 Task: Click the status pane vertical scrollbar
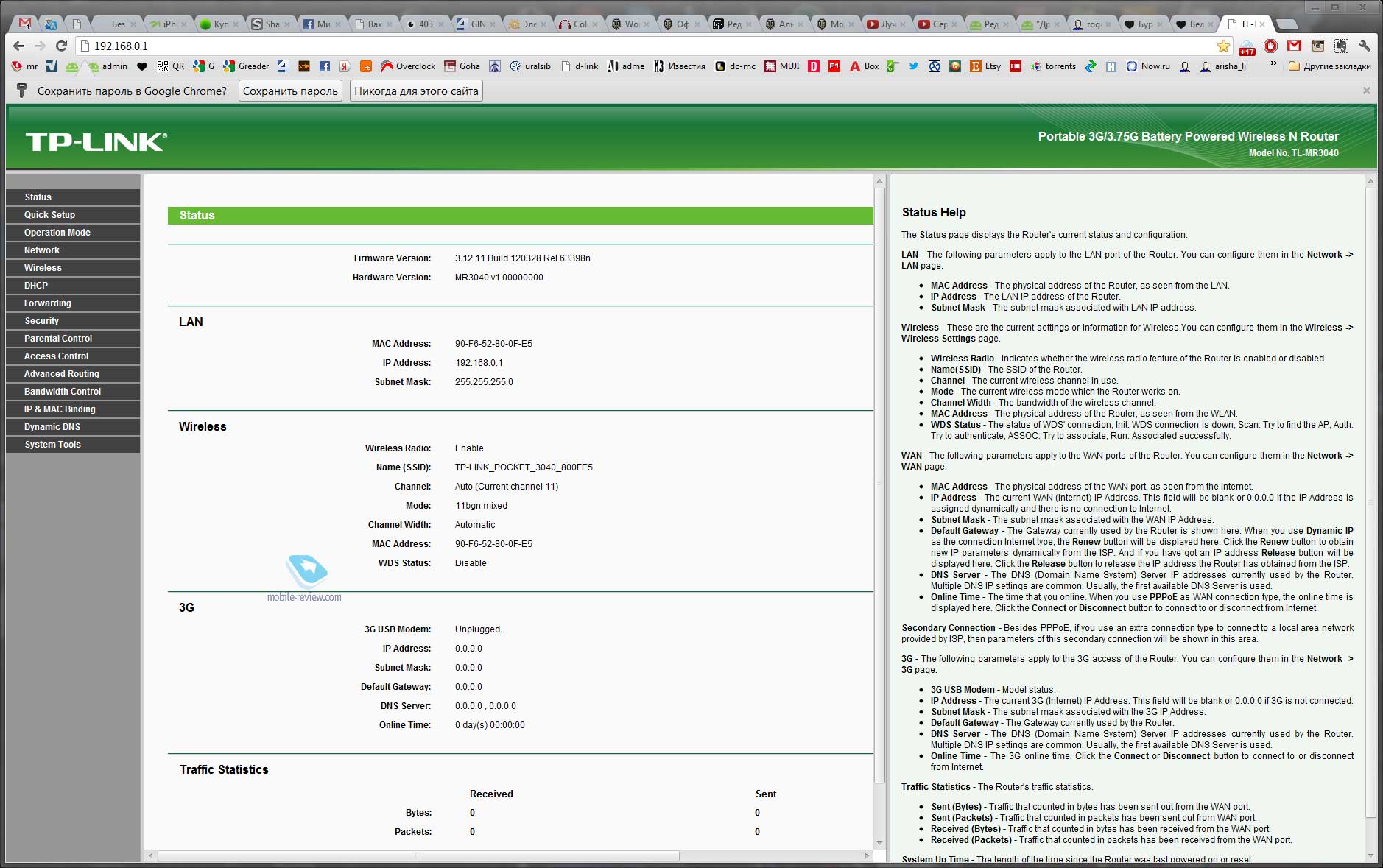[879, 486]
